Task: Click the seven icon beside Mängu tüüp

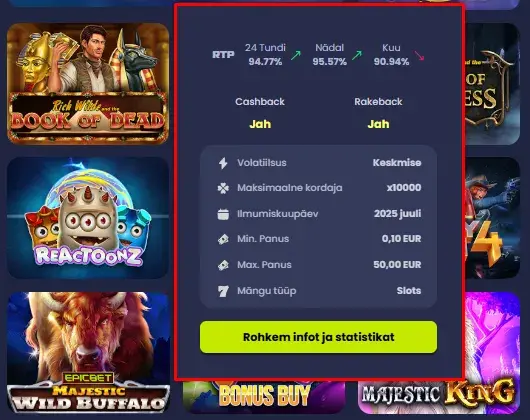Action: (223, 291)
